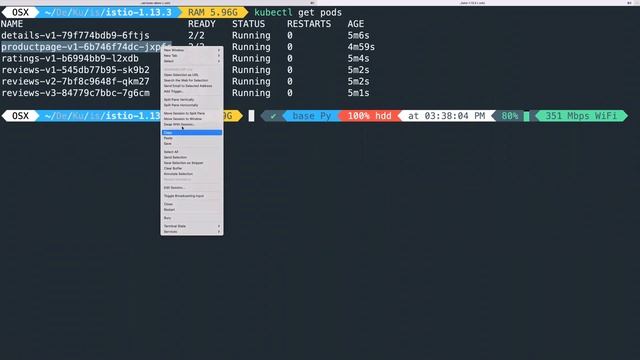The width and height of the screenshot is (640, 360).
Task: Click the RESTARTS column header
Action: click(x=309, y=24)
